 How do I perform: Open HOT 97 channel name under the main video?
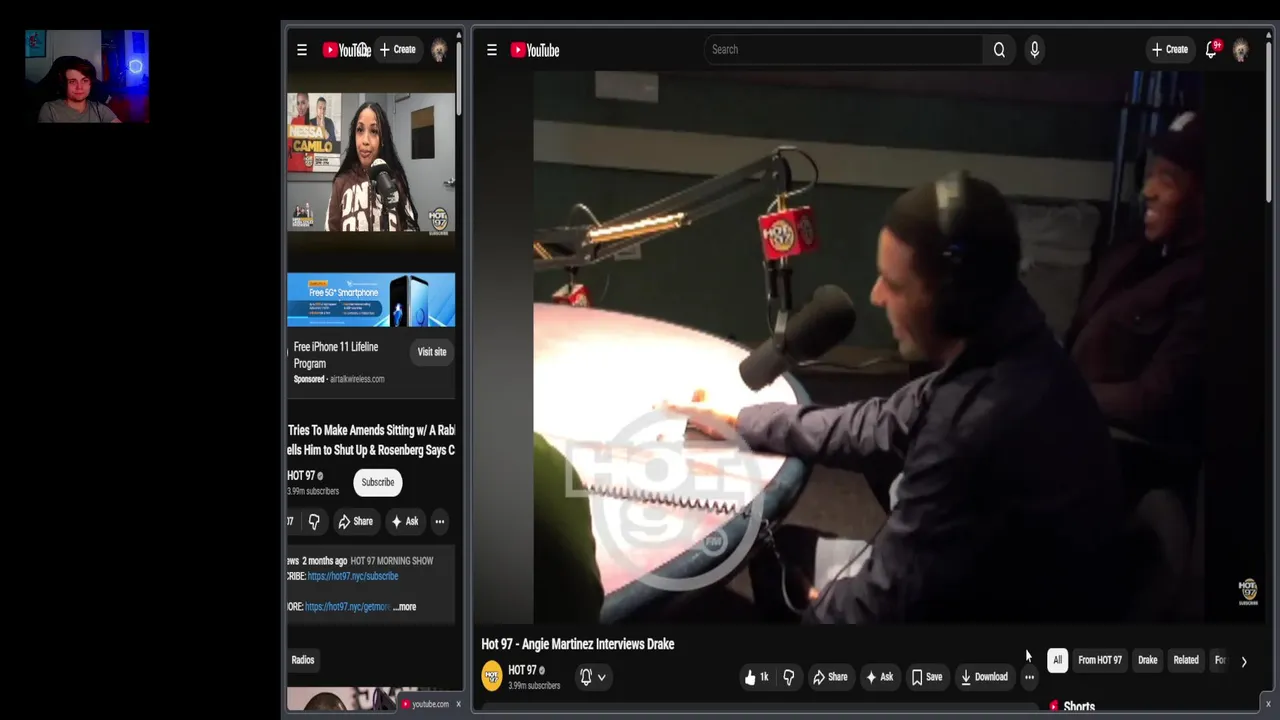click(x=523, y=670)
